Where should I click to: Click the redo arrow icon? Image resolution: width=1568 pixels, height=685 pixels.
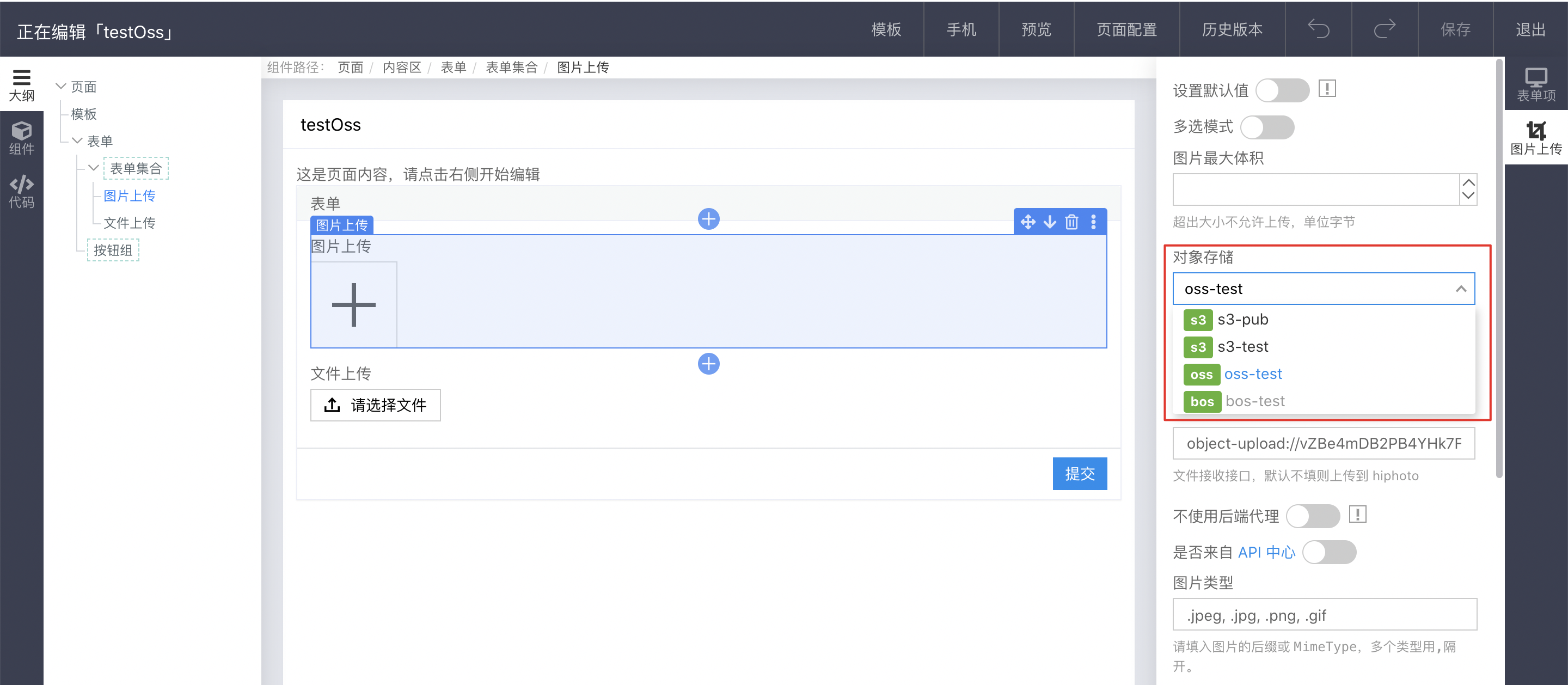point(1385,29)
